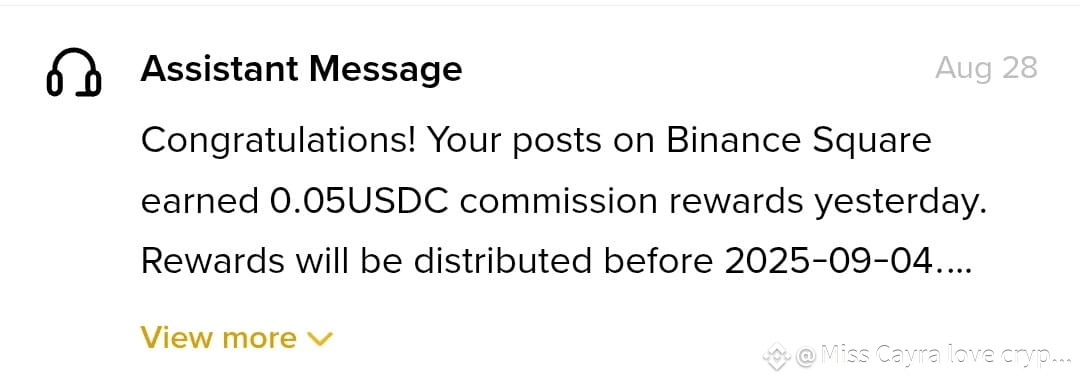Click the word earned in second line
The image size is (1080, 382).
196,202
